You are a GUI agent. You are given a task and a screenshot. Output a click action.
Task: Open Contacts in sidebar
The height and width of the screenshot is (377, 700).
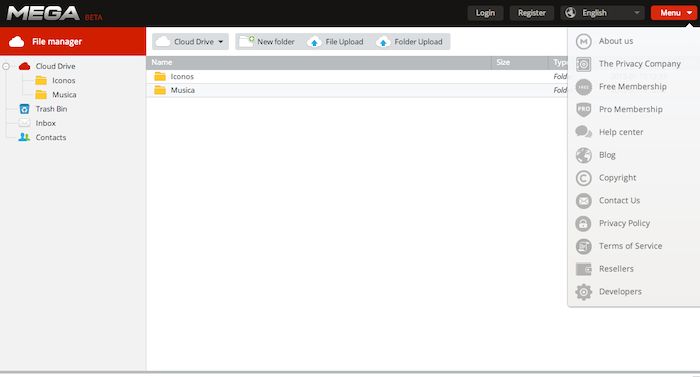point(51,138)
